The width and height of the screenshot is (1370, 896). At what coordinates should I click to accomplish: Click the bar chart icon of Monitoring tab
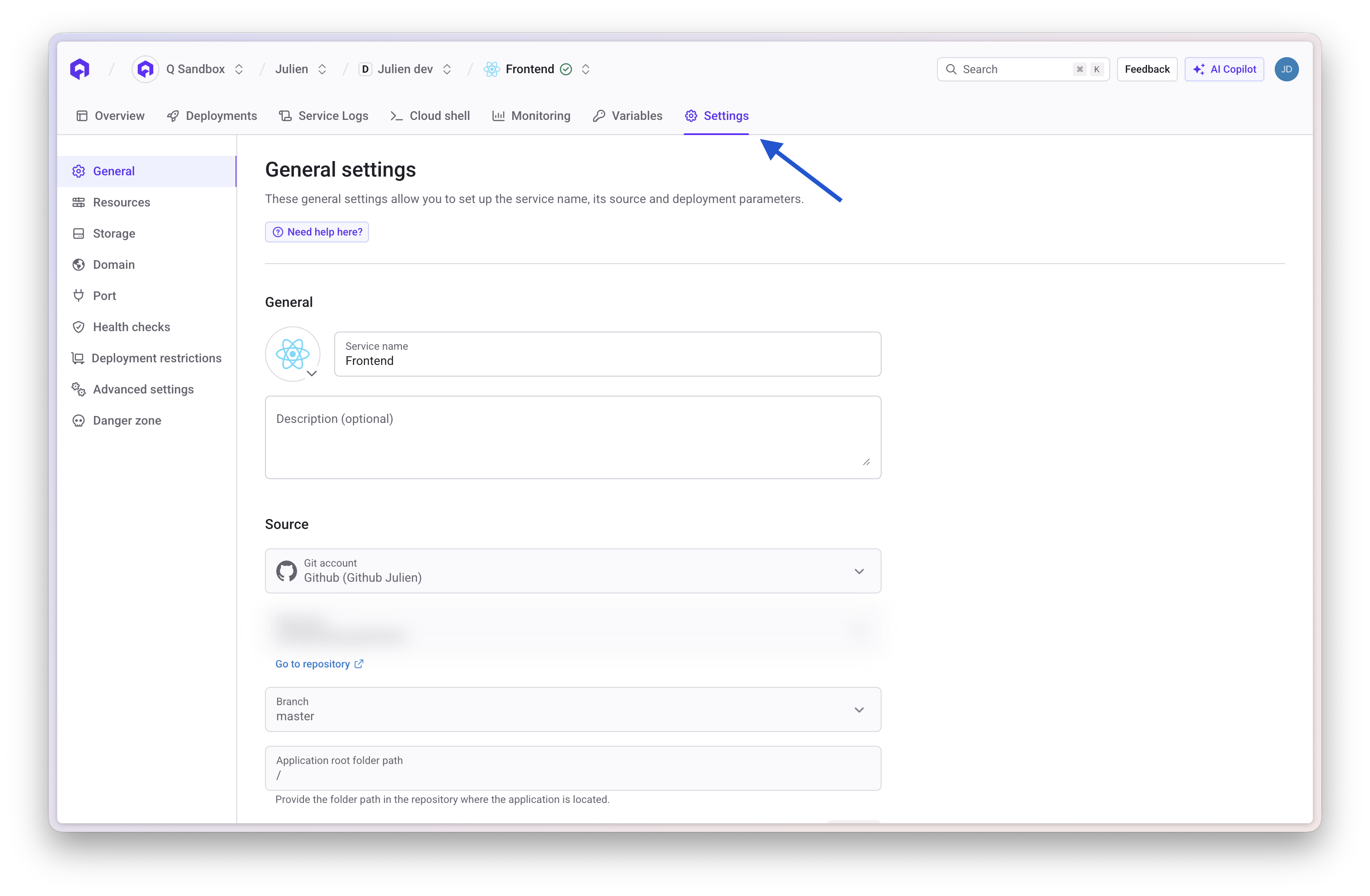pos(498,116)
